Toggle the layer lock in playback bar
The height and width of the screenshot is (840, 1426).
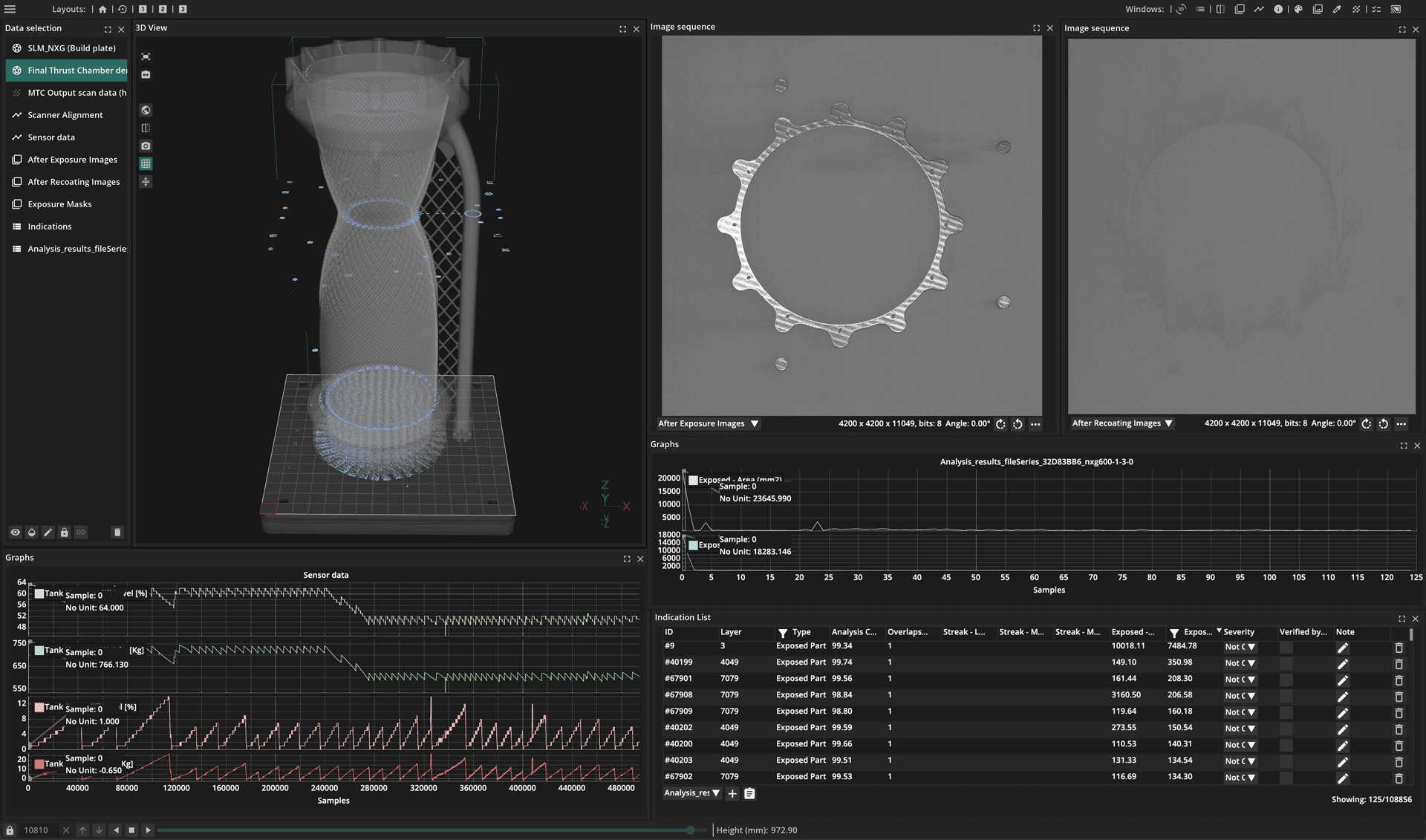point(10,830)
